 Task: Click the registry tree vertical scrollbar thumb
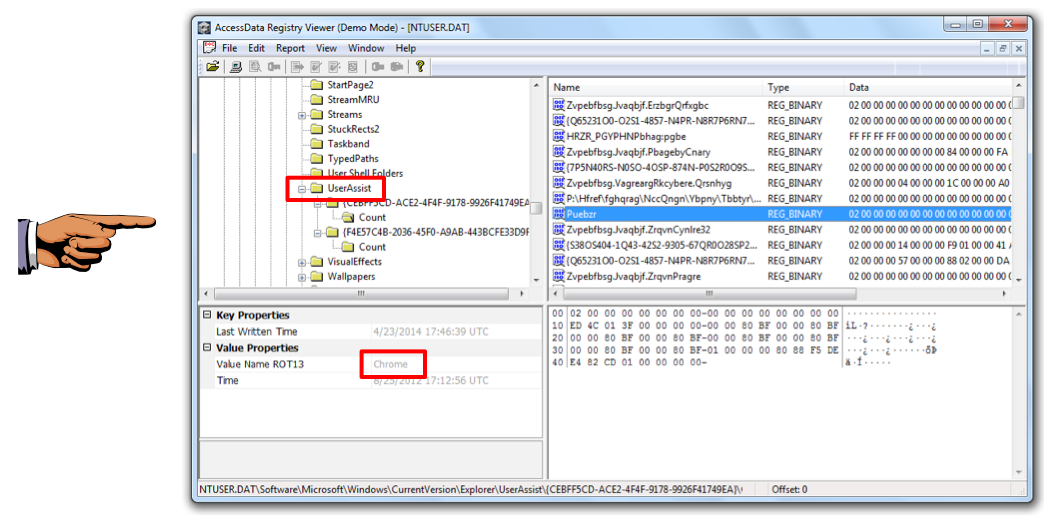click(536, 208)
